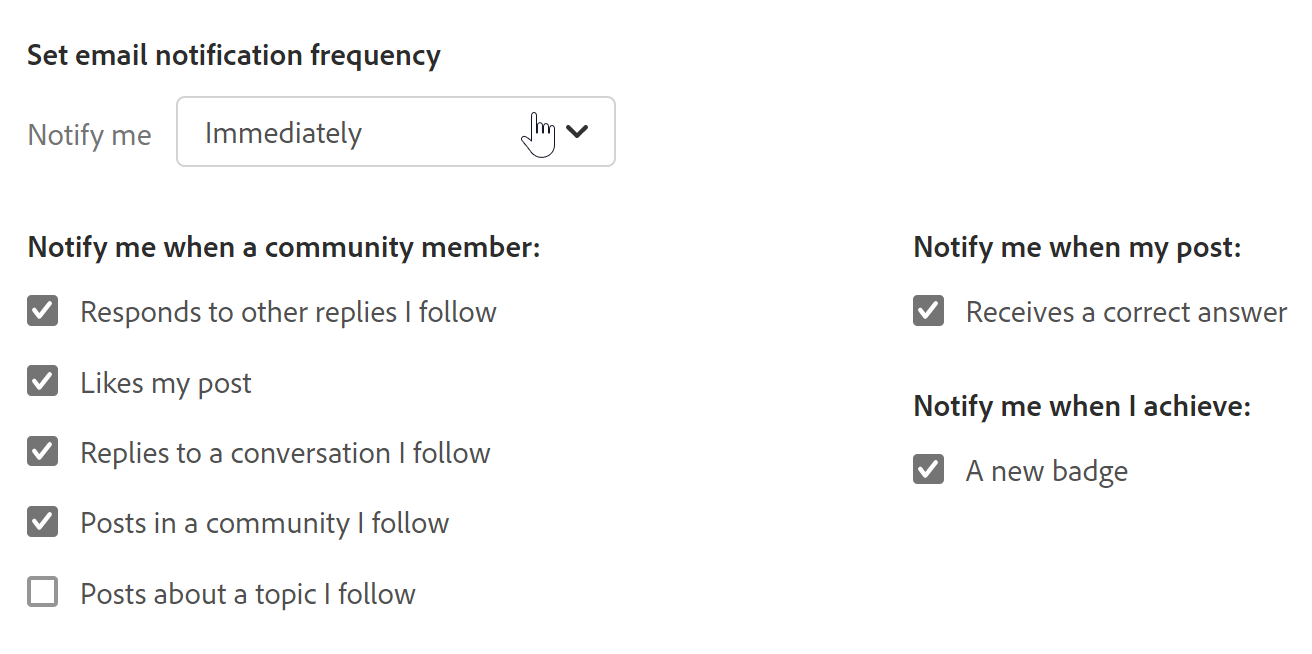The image size is (1312, 654).
Task: Click the "Notify me" label beside the dropdown
Action: coord(90,134)
